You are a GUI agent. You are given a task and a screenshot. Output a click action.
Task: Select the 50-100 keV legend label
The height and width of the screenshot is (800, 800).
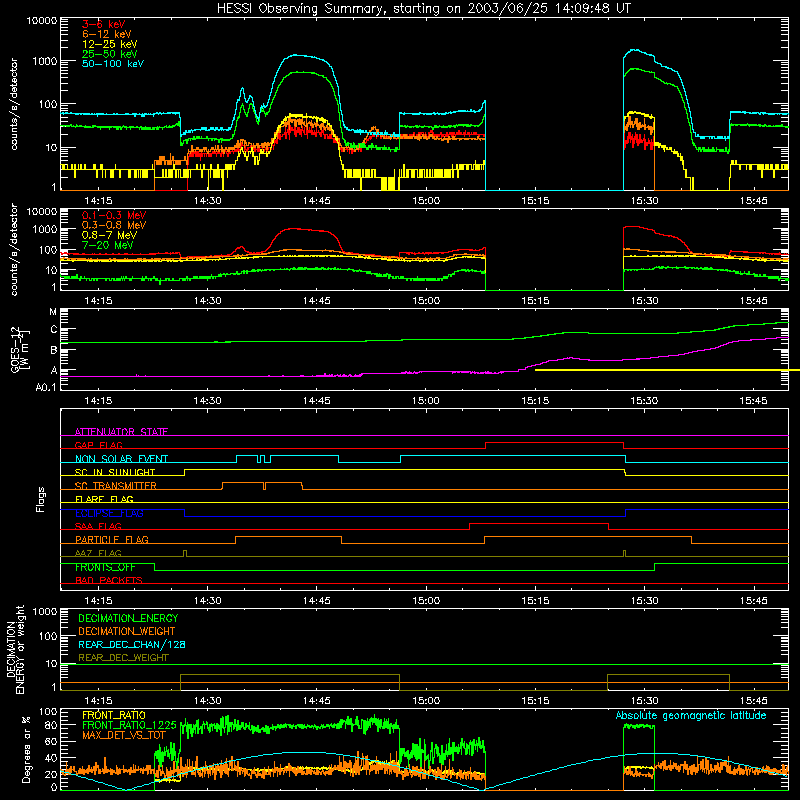(x=113, y=64)
